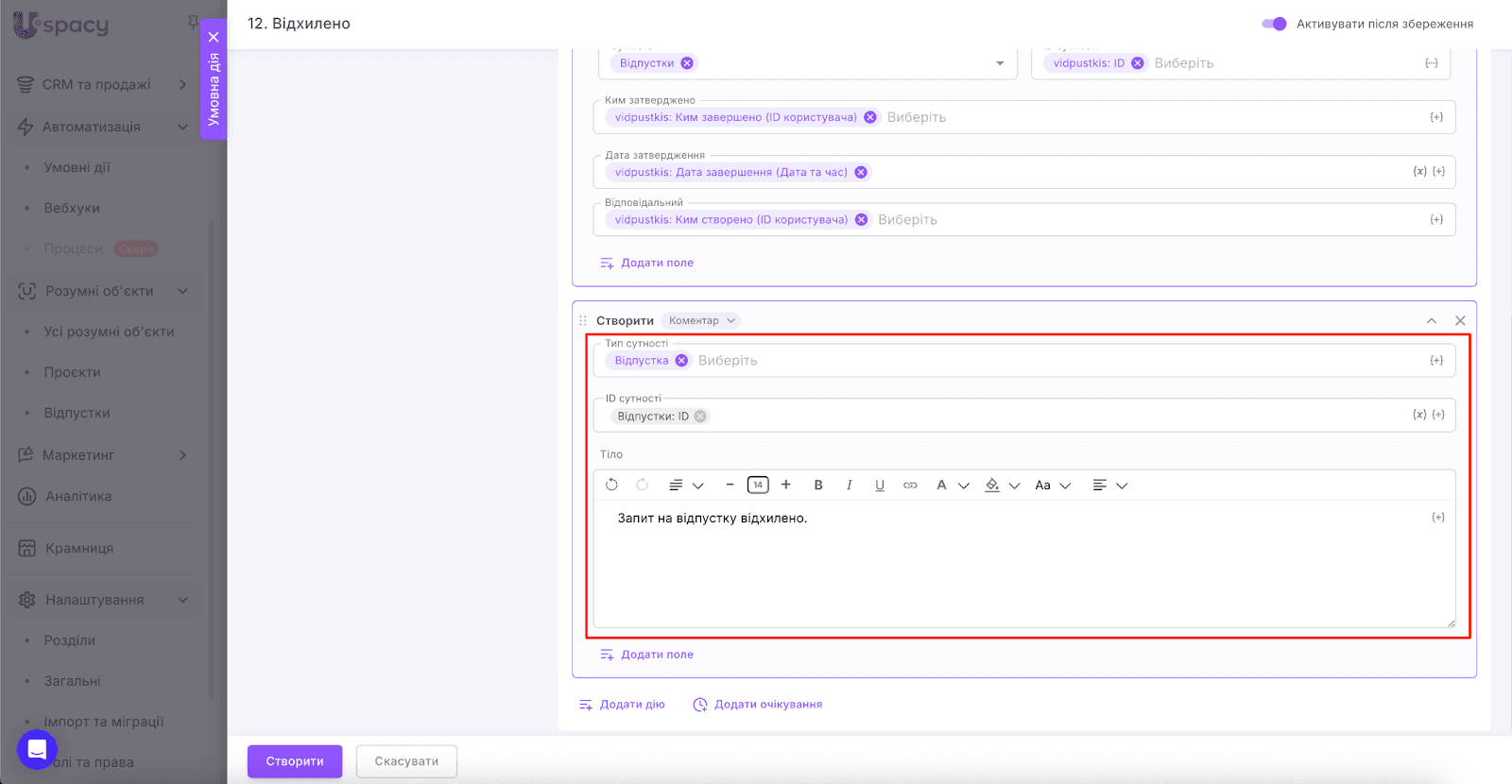Remove the Ким завершено tag
Viewport: 1512px width, 784px height.
pyautogui.click(x=870, y=117)
